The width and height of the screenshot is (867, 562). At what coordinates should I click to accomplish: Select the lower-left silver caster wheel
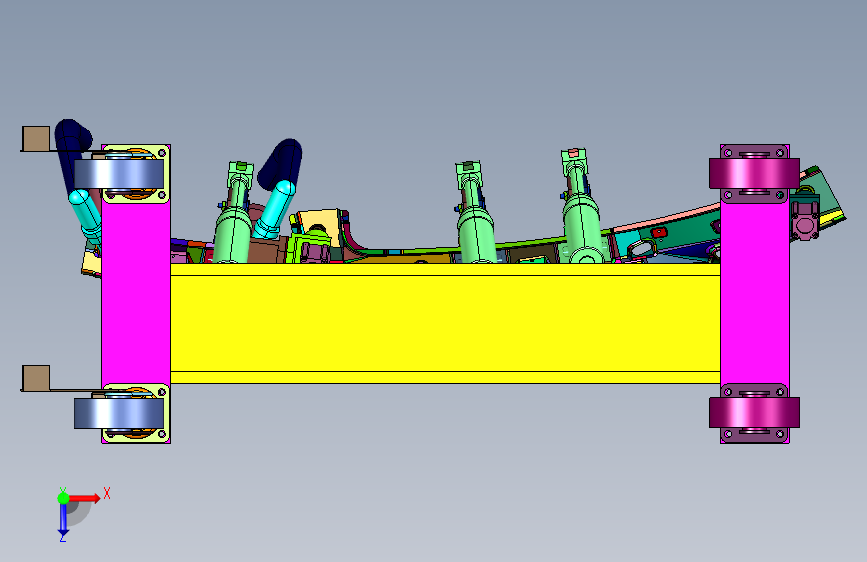tap(119, 413)
